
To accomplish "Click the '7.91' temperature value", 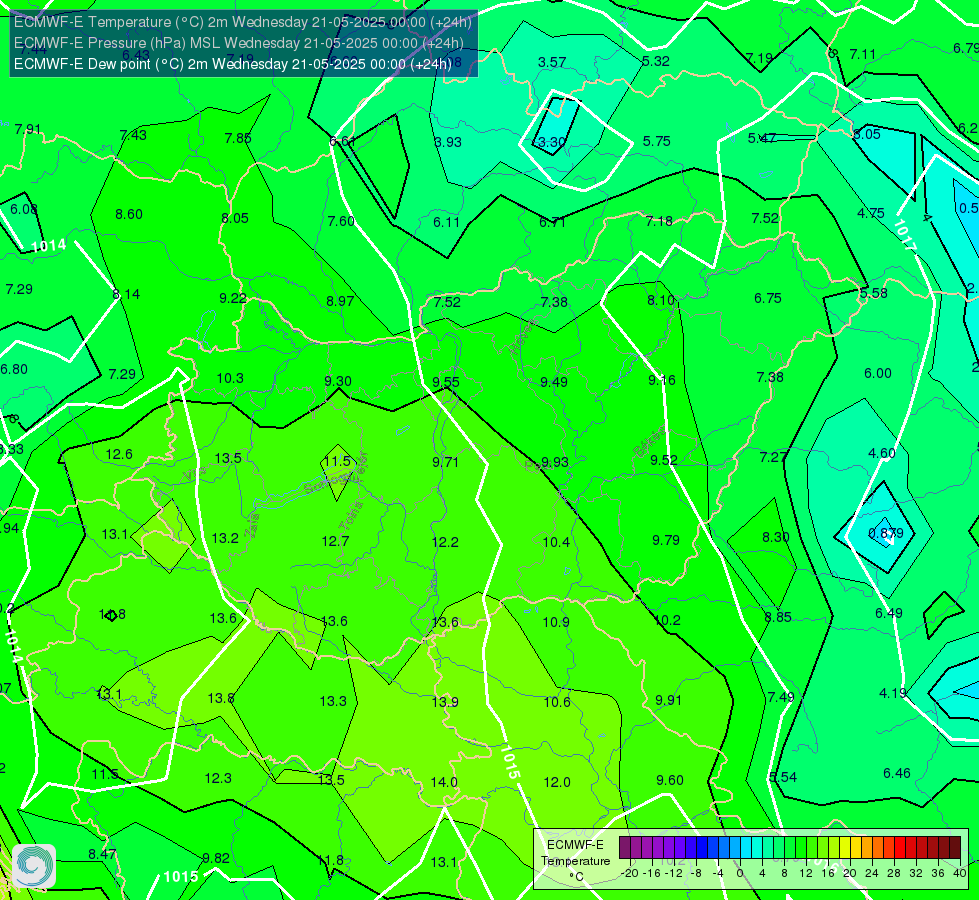I will click(28, 129).
